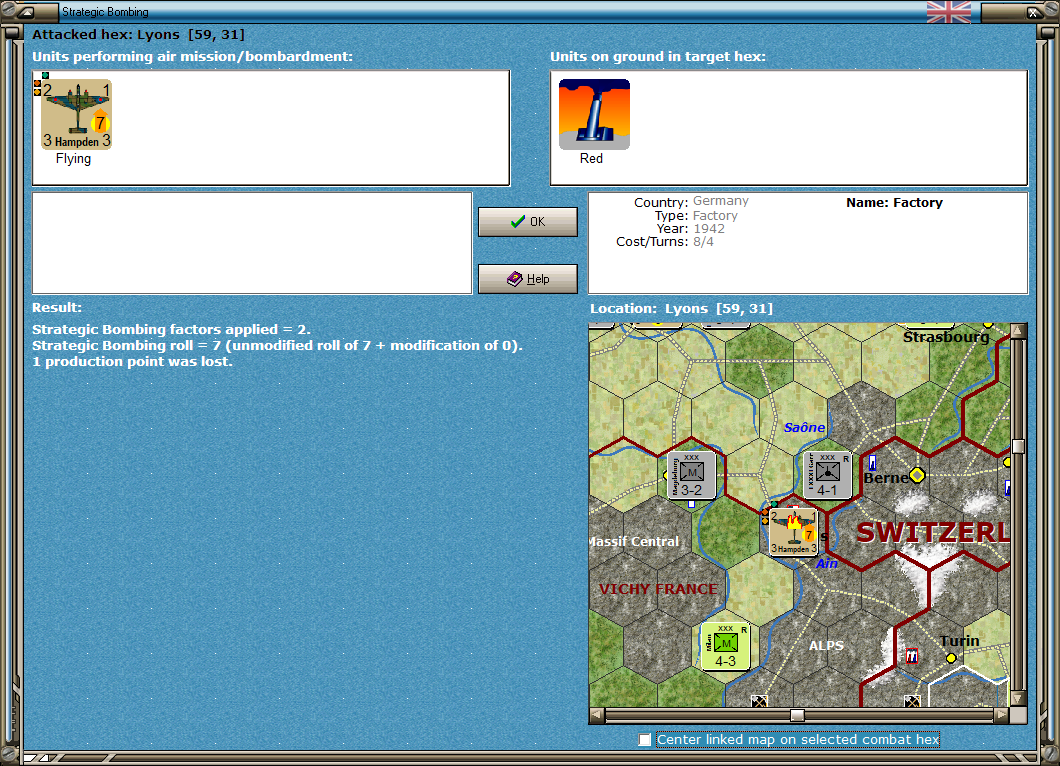The height and width of the screenshot is (766, 1060).
Task: Enable Center linked map on selected combat hex
Action: pos(643,740)
